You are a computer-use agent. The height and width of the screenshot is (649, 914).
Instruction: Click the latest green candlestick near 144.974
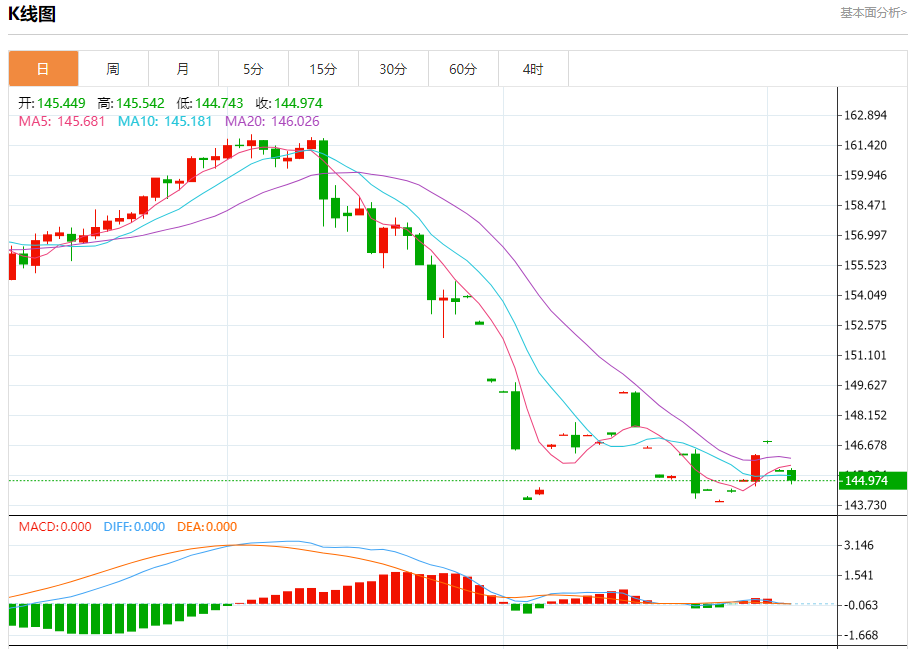(x=792, y=475)
